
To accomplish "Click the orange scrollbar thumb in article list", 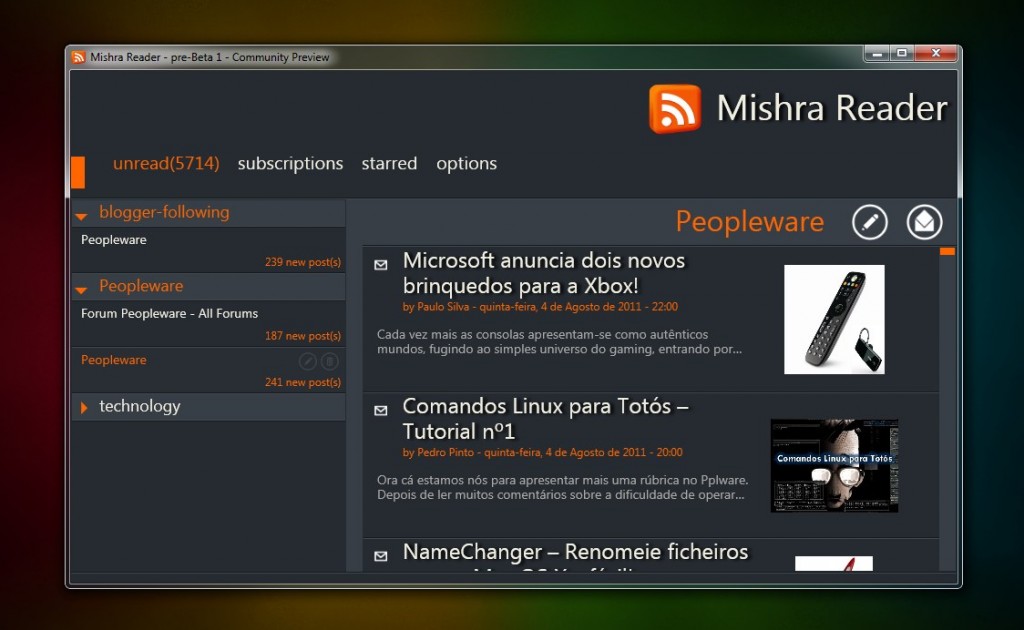I will pos(947,251).
